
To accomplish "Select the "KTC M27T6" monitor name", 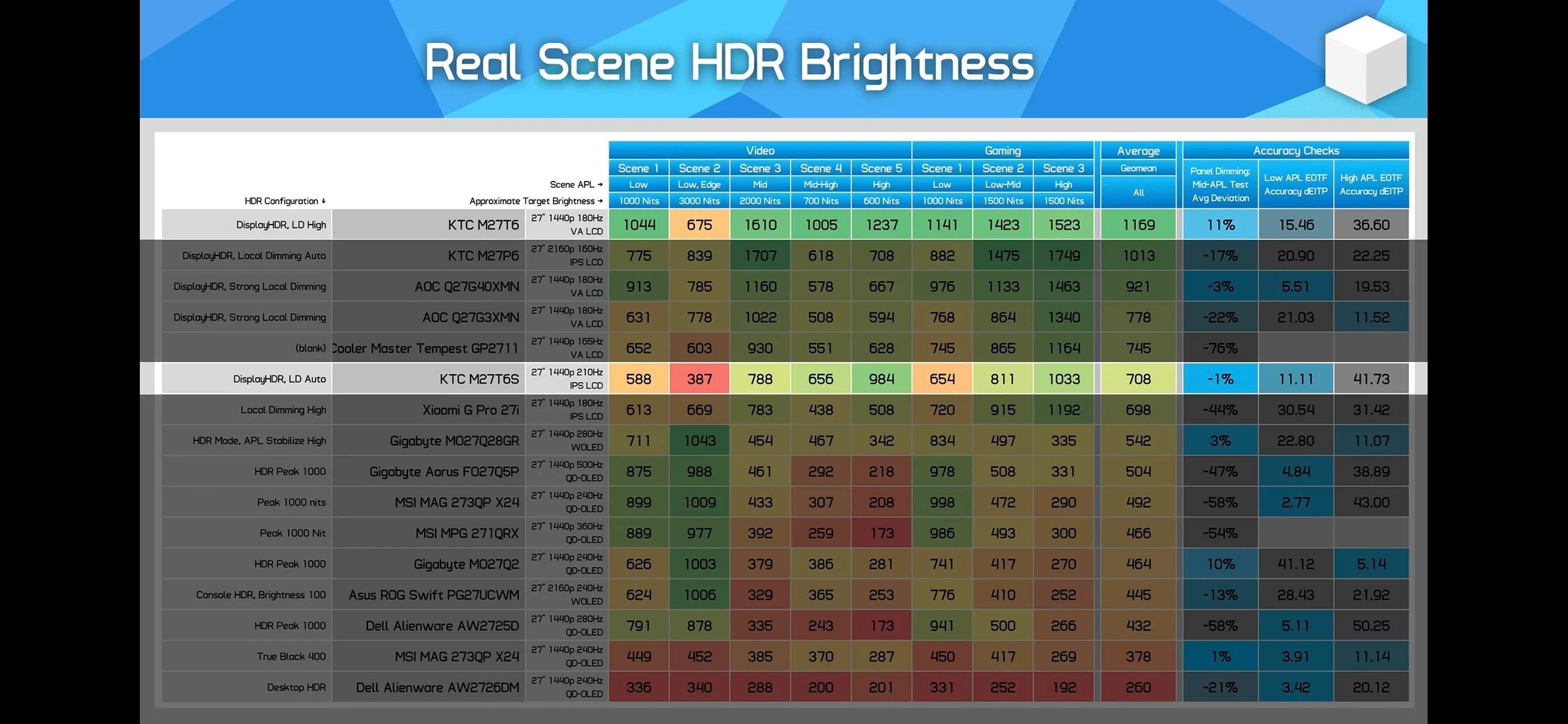I will pyautogui.click(x=483, y=225).
